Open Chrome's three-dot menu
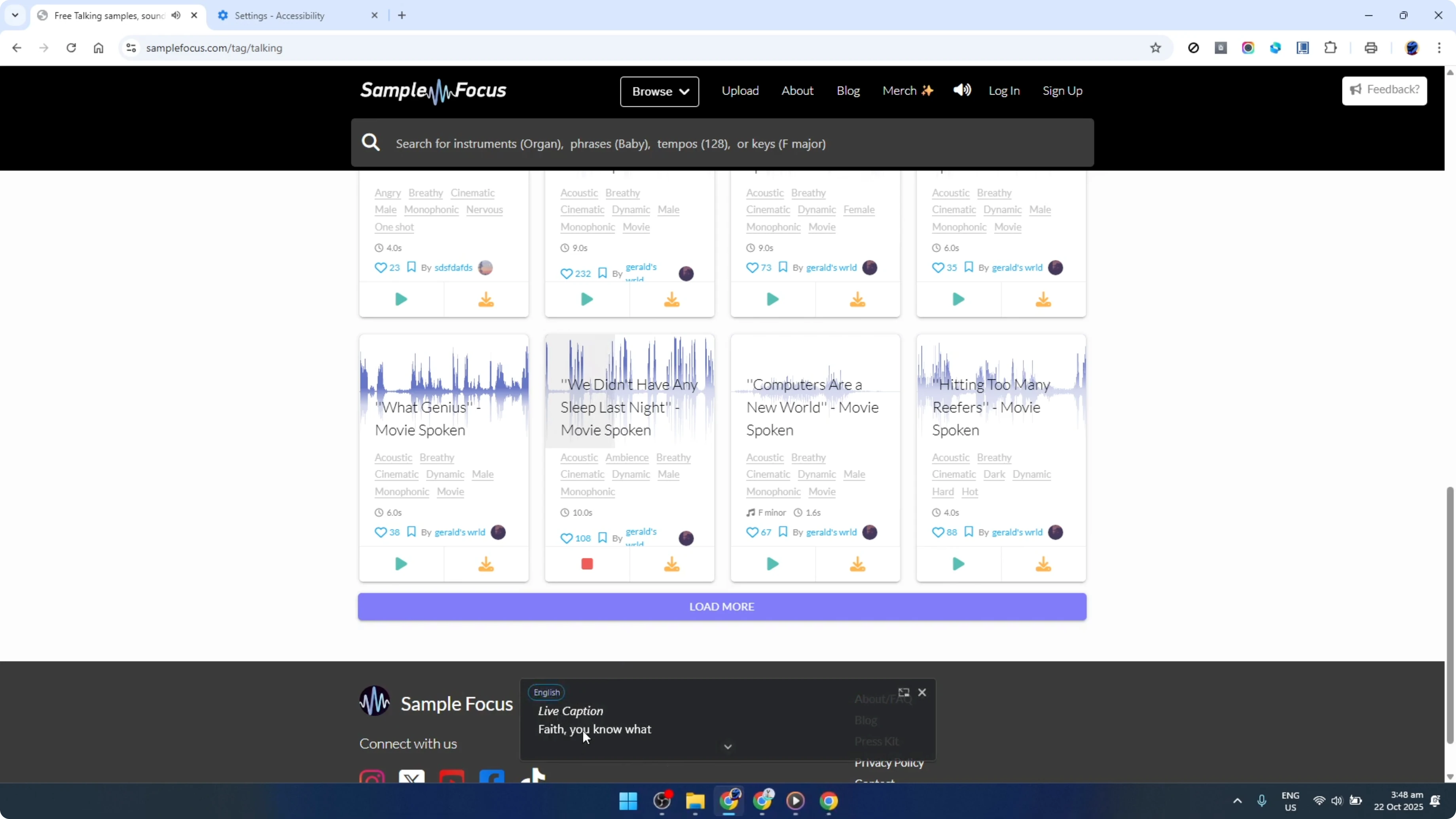This screenshot has width=1456, height=819. [1439, 48]
